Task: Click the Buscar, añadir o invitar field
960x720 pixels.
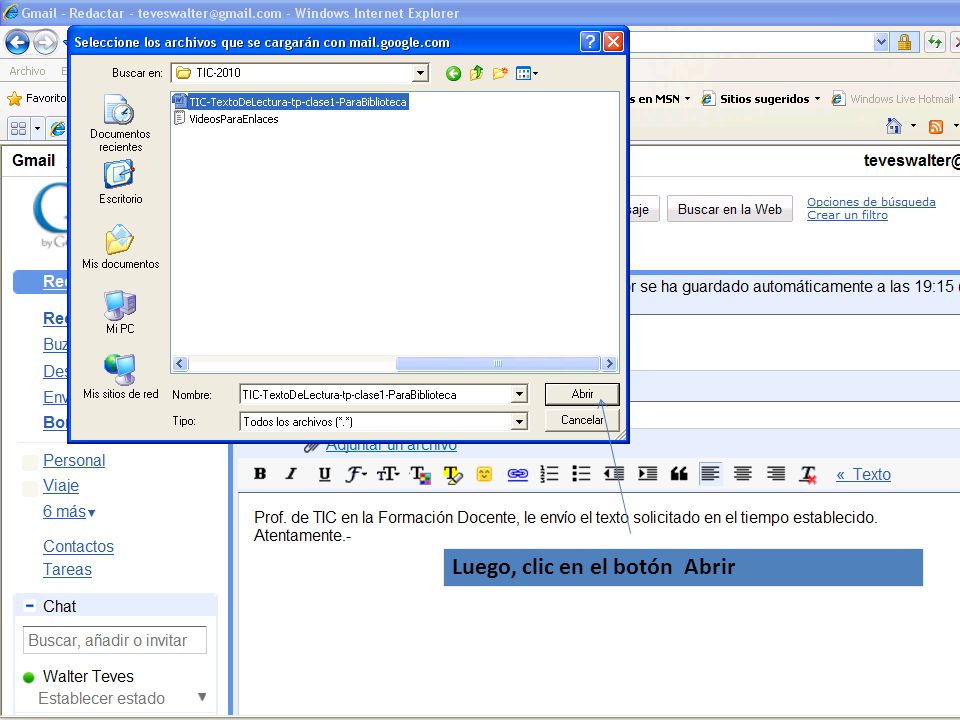Action: (x=114, y=640)
